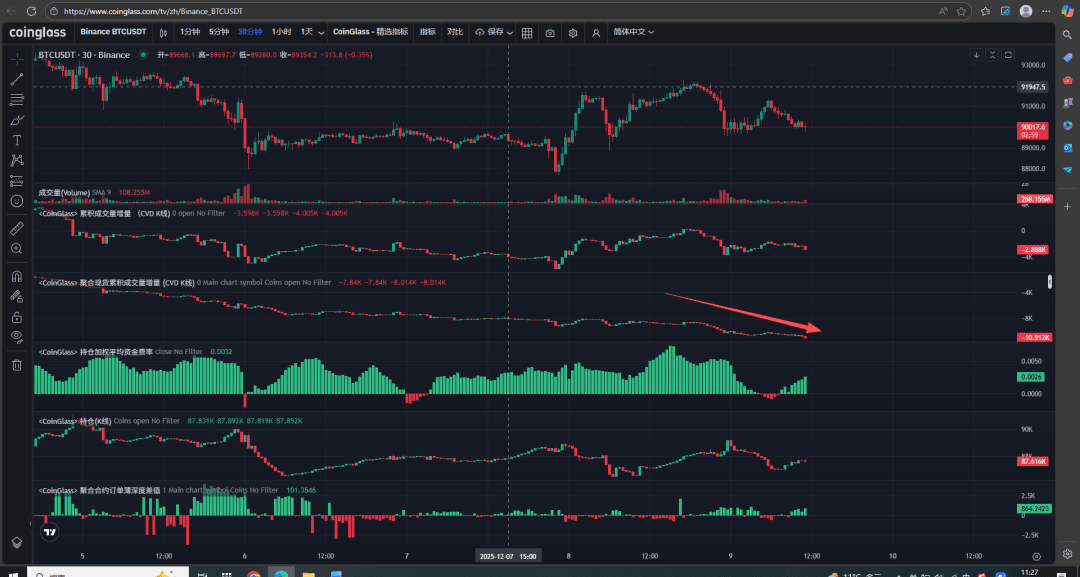Screen dimensions: 1080x577
Task: Open the read aloud icon
Action: [x=943, y=11]
